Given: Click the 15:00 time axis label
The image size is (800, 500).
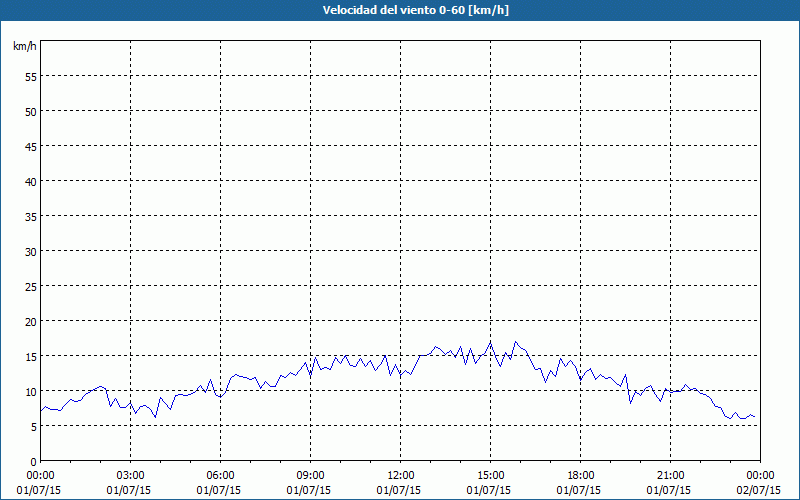Looking at the screenshot, I should point(490,476).
